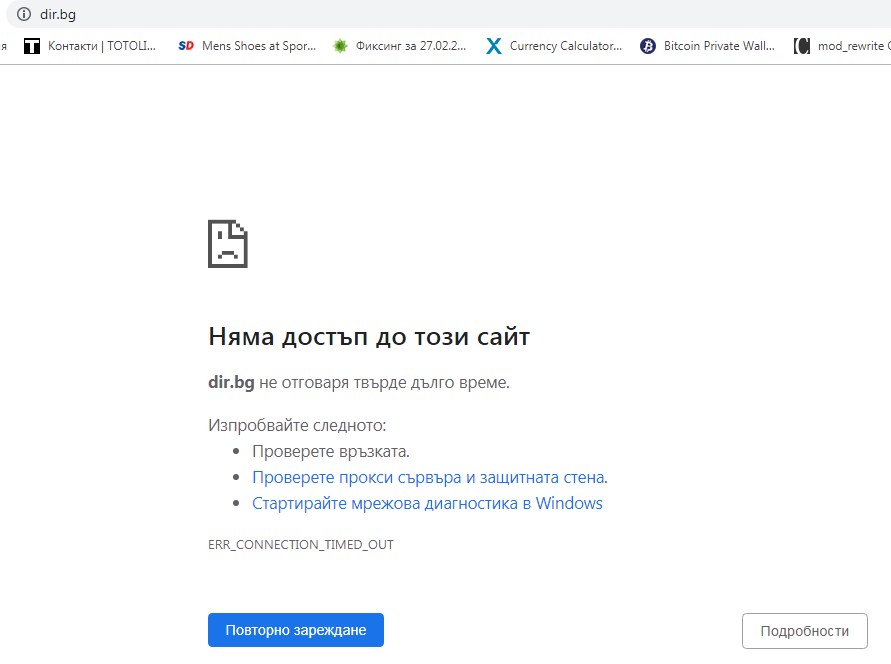Click the red SD bookmark favicon
This screenshot has width=891, height=664.
(x=186, y=46)
